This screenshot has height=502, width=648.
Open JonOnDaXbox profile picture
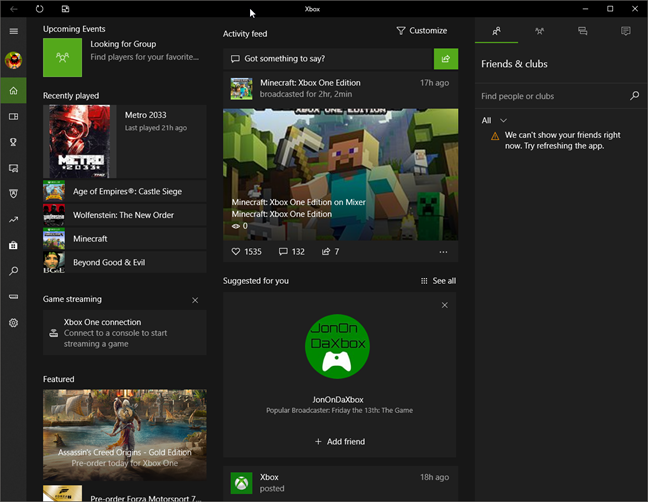337,346
